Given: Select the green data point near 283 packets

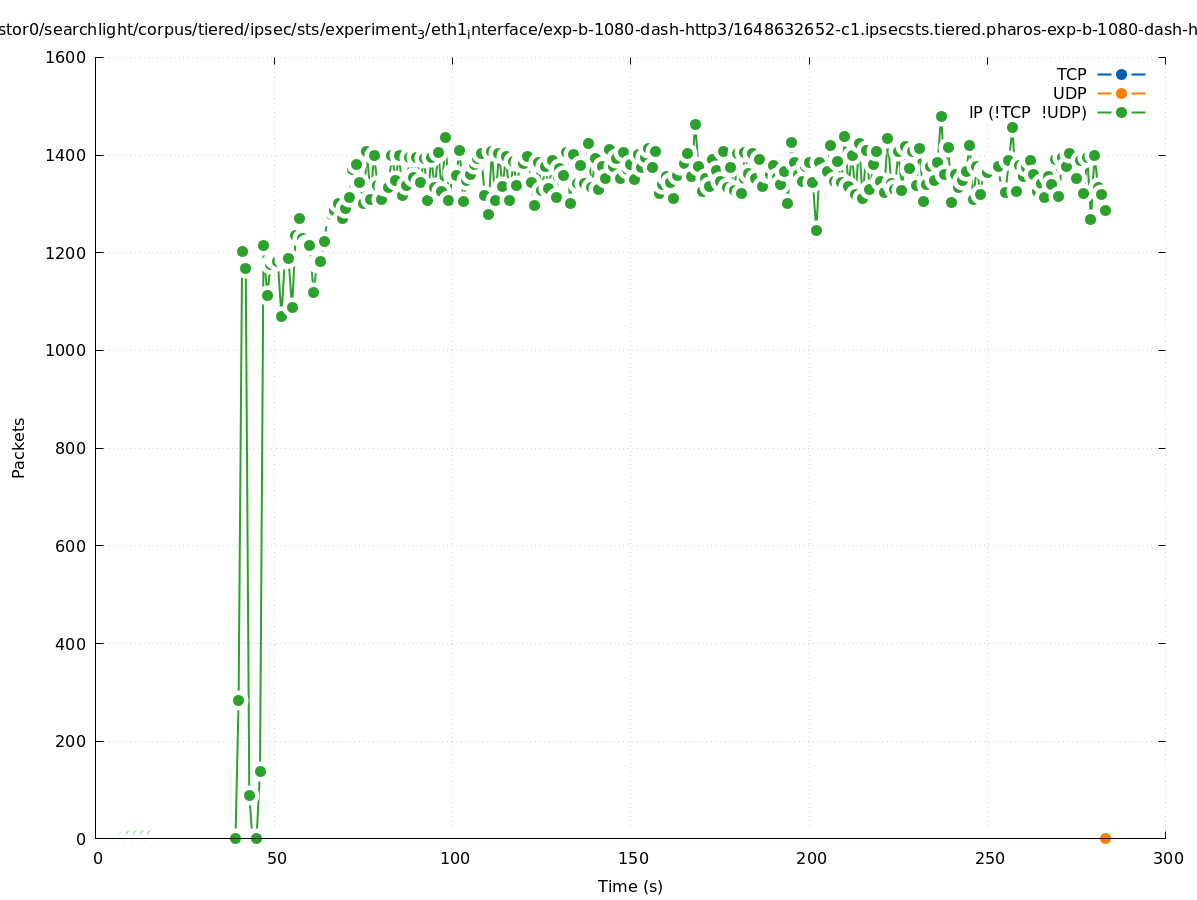Looking at the screenshot, I should tap(238, 700).
